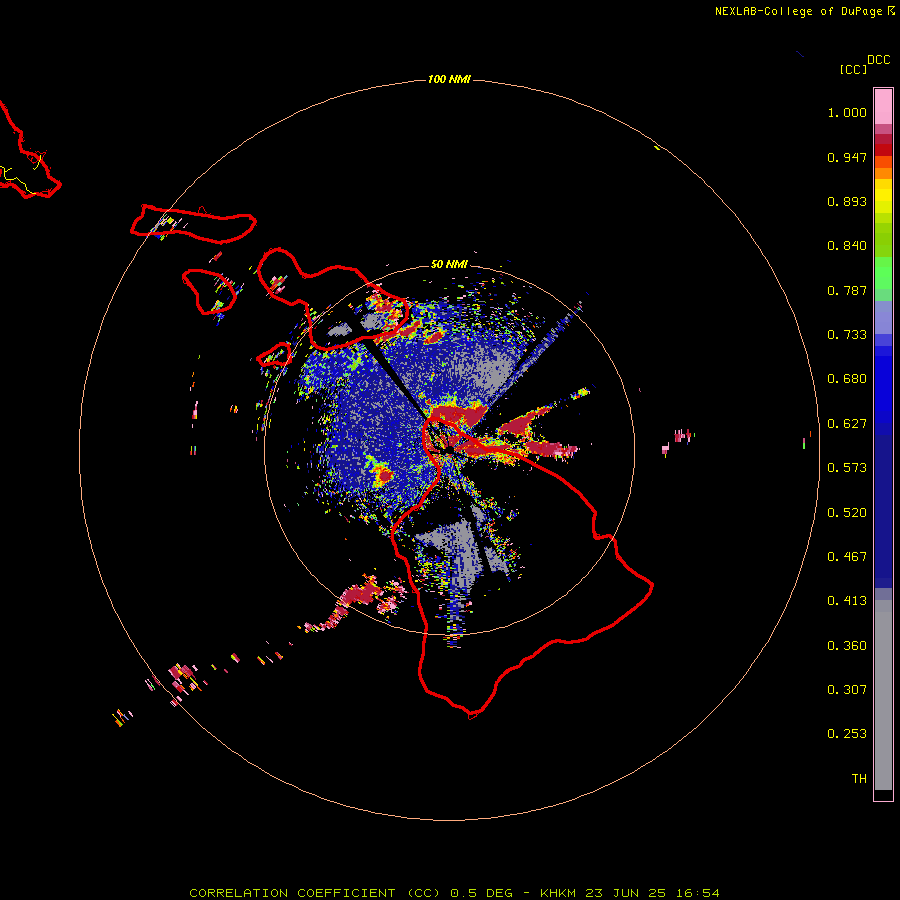Select the [CC] units label

coord(853,69)
